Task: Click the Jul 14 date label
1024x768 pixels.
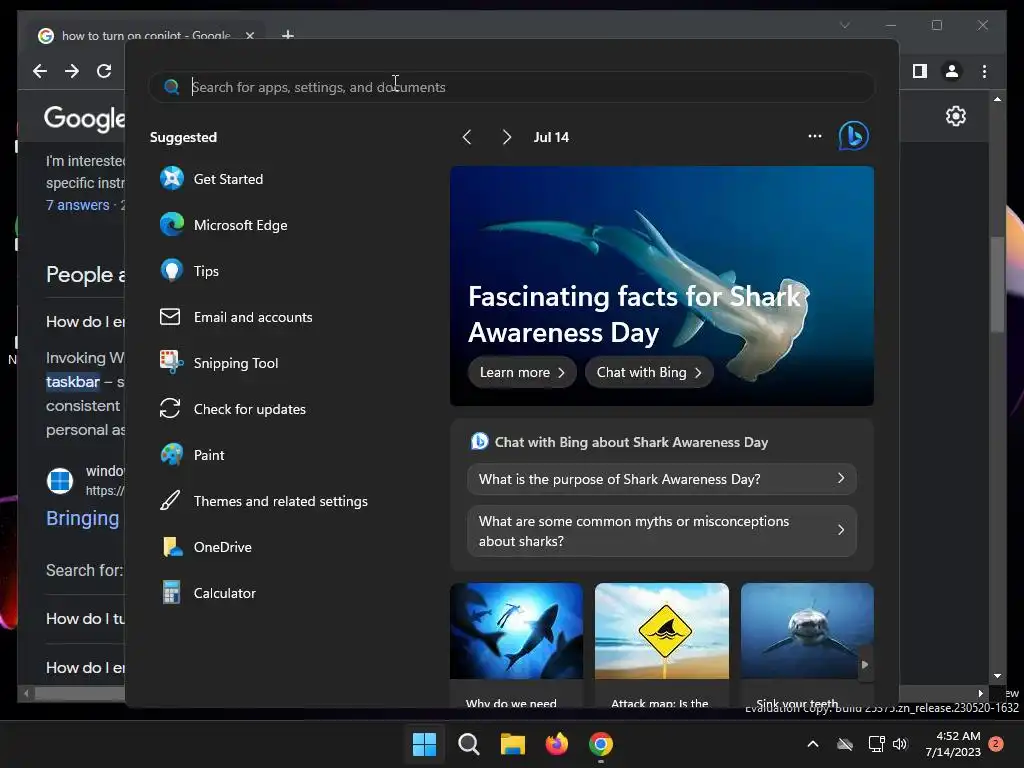Action: (551, 137)
